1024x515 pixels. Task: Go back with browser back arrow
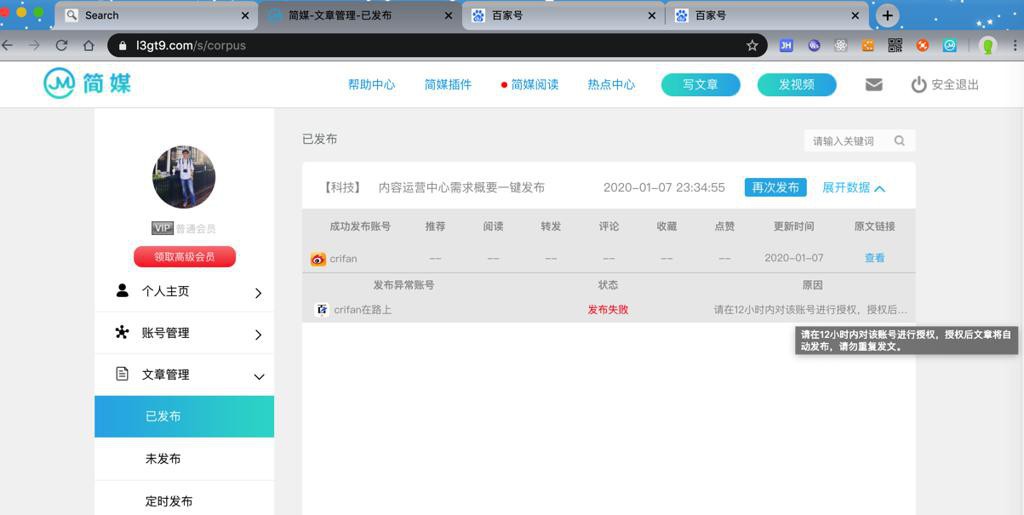[x=7, y=45]
